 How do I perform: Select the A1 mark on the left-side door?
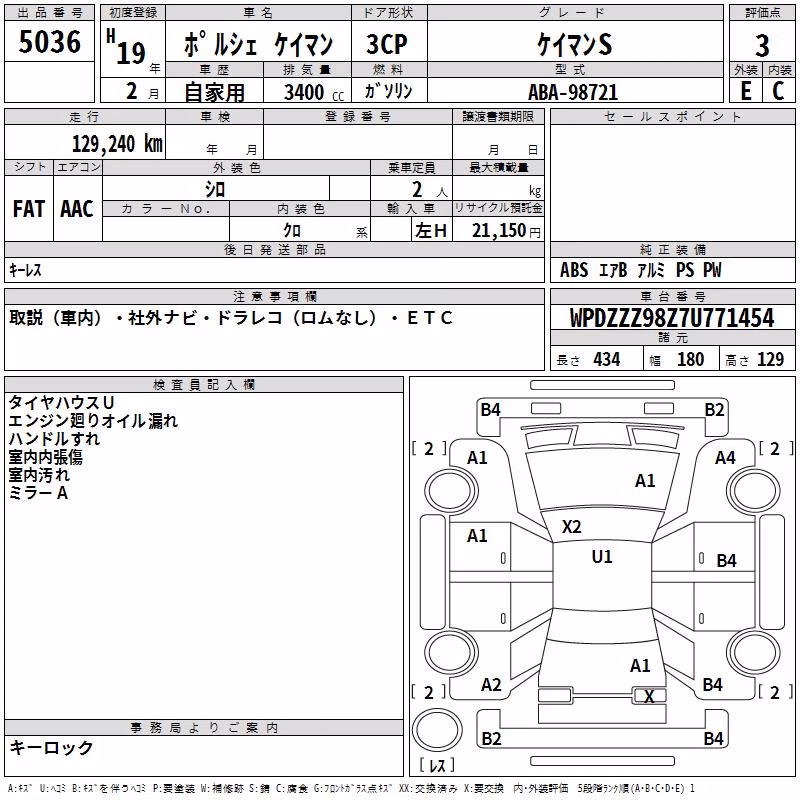click(477, 536)
